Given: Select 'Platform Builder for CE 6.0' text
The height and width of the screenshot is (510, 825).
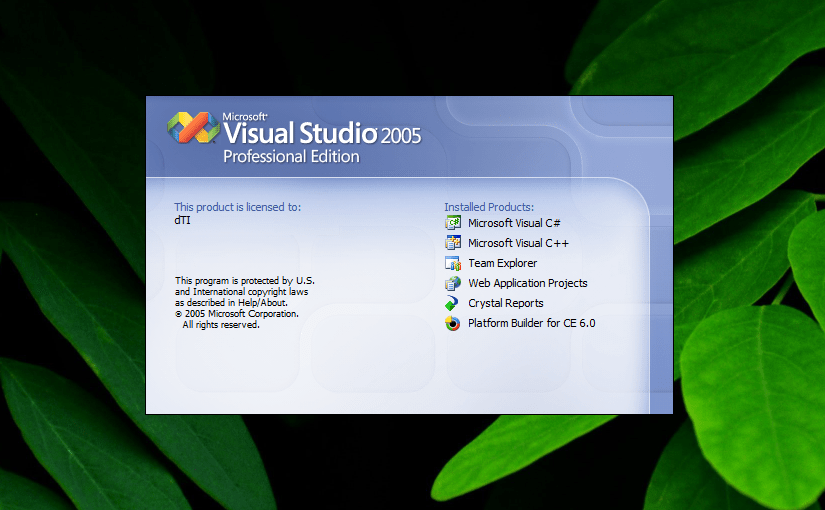Looking at the screenshot, I should (531, 323).
